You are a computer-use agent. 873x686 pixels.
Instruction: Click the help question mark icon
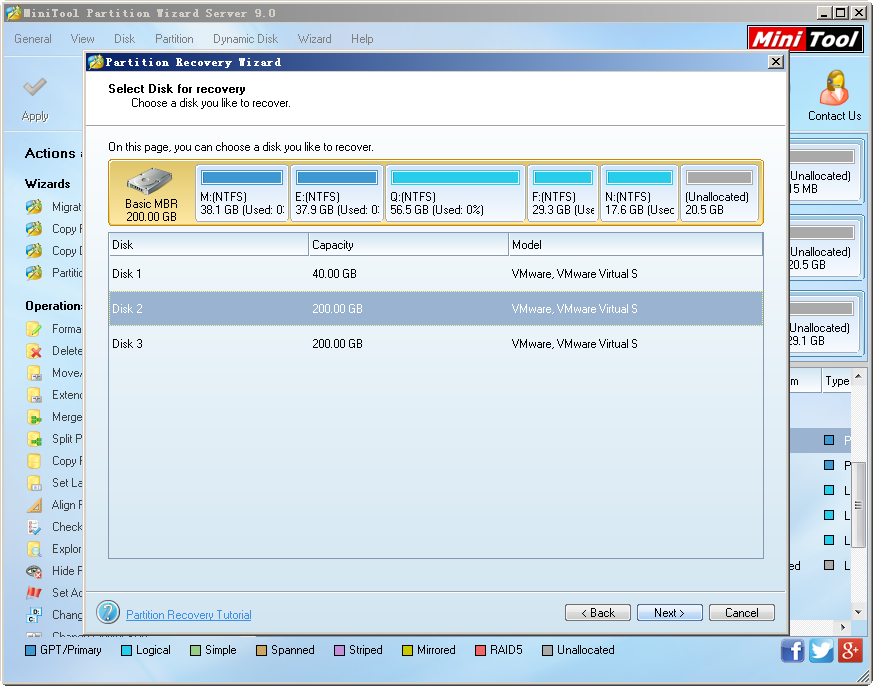click(108, 612)
